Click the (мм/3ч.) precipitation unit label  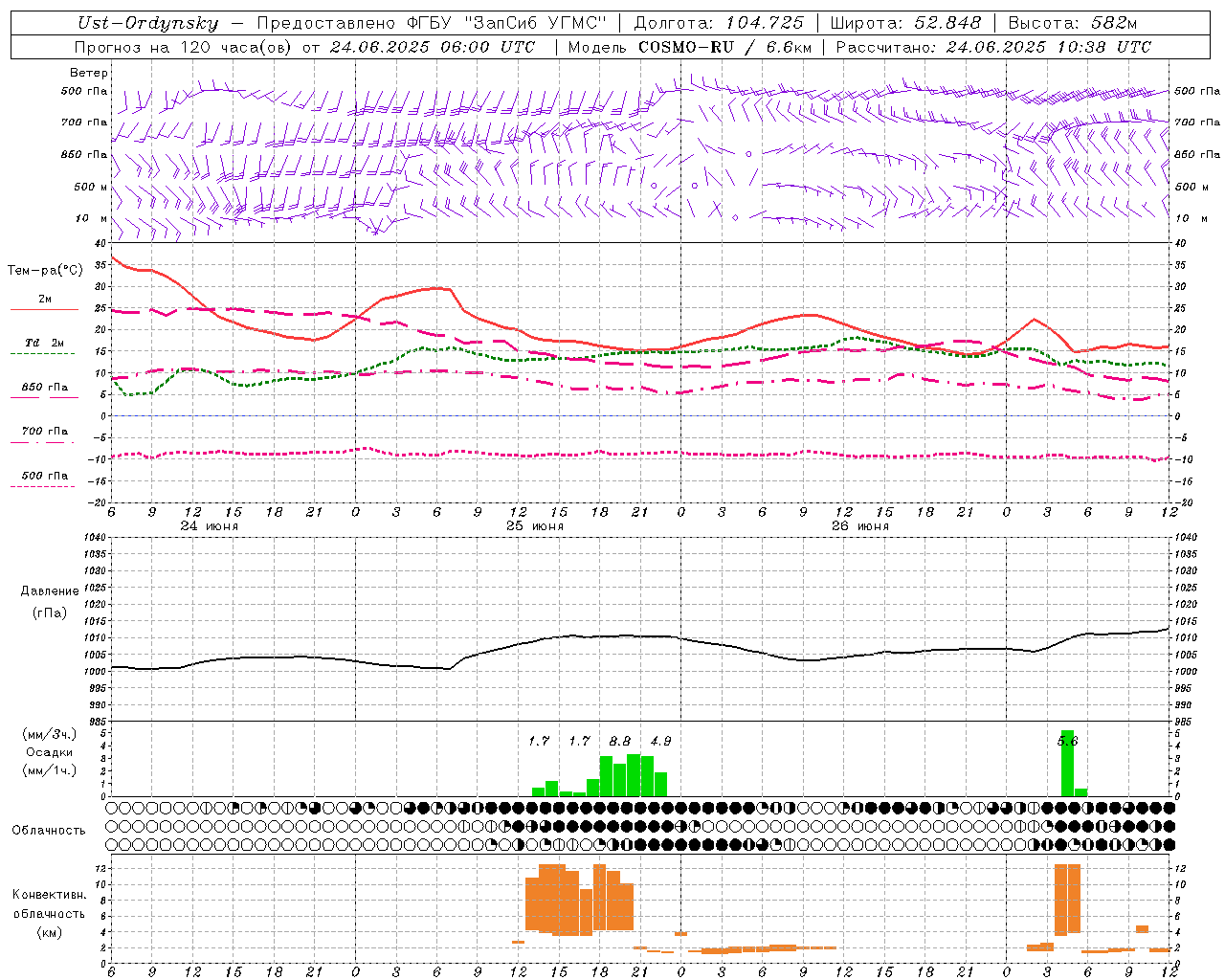[50, 734]
